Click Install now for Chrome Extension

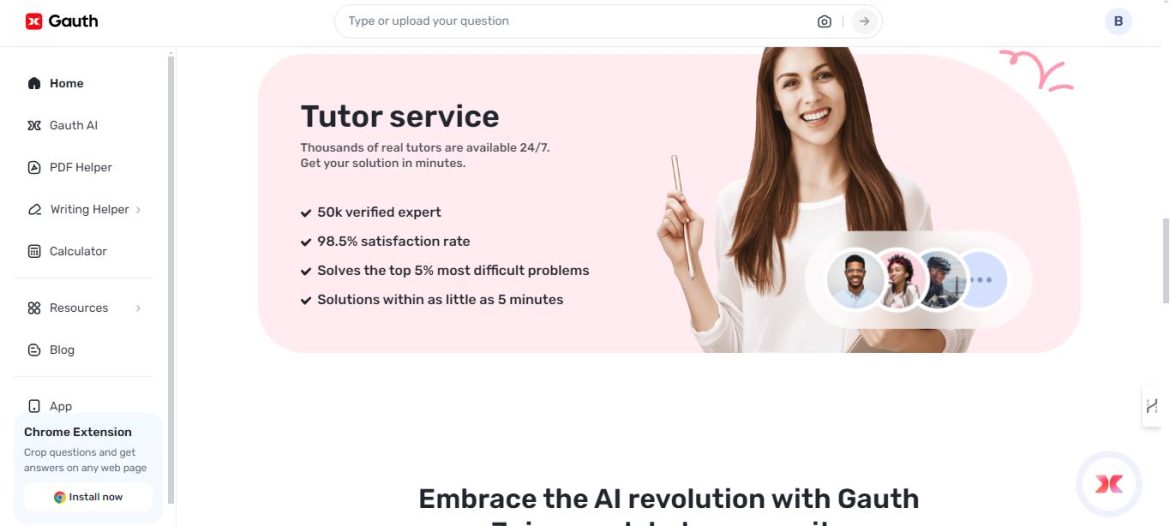click(x=88, y=497)
